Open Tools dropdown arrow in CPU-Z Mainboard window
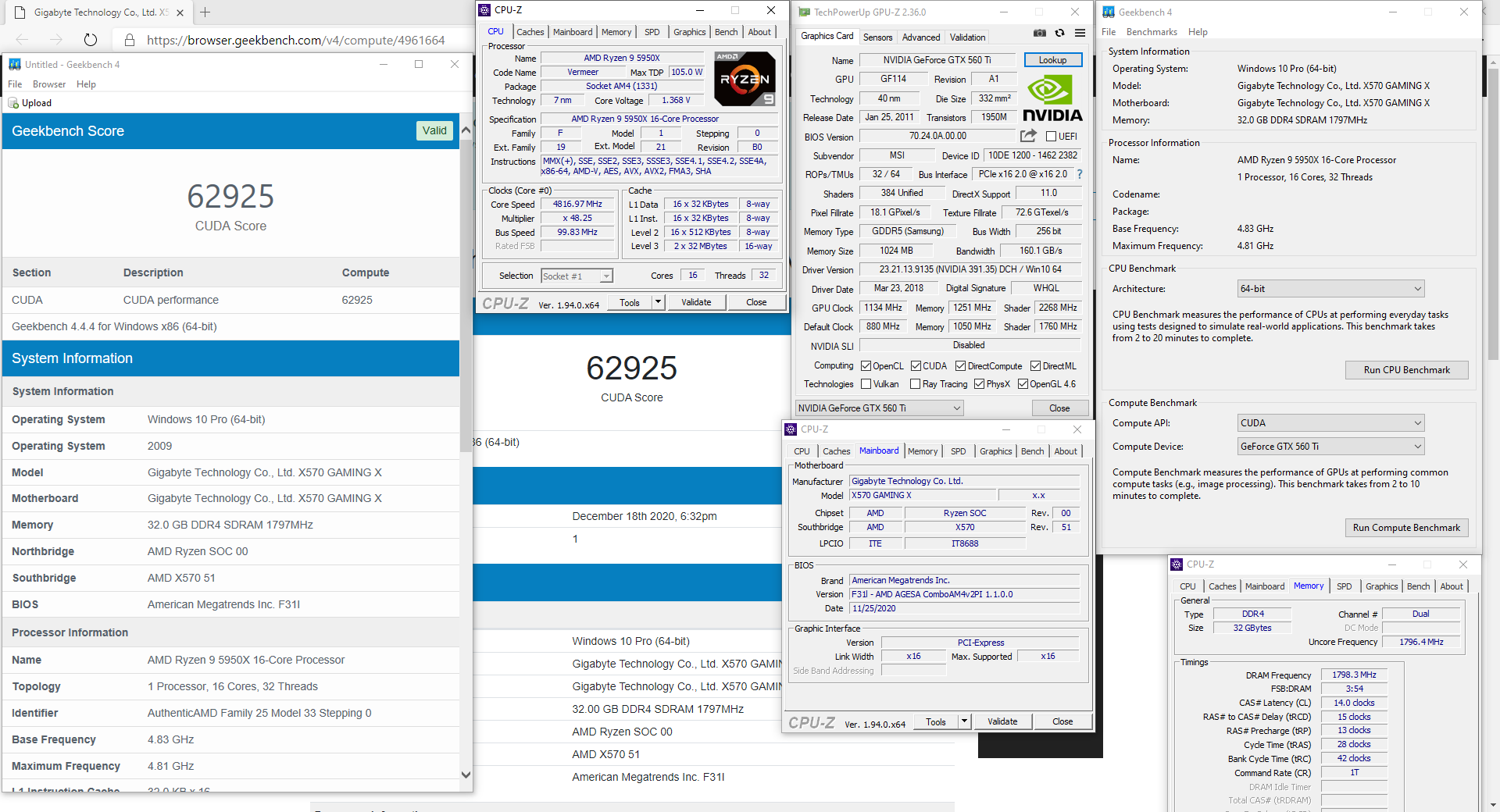The width and height of the screenshot is (1500, 812). click(964, 721)
